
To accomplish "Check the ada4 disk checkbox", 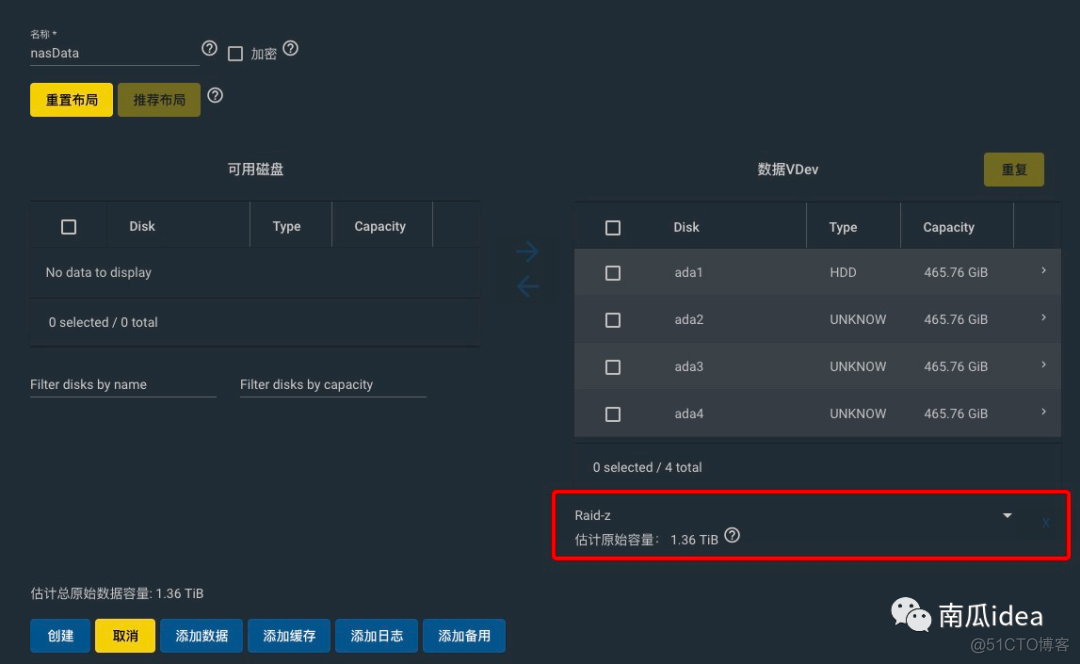I will point(613,414).
